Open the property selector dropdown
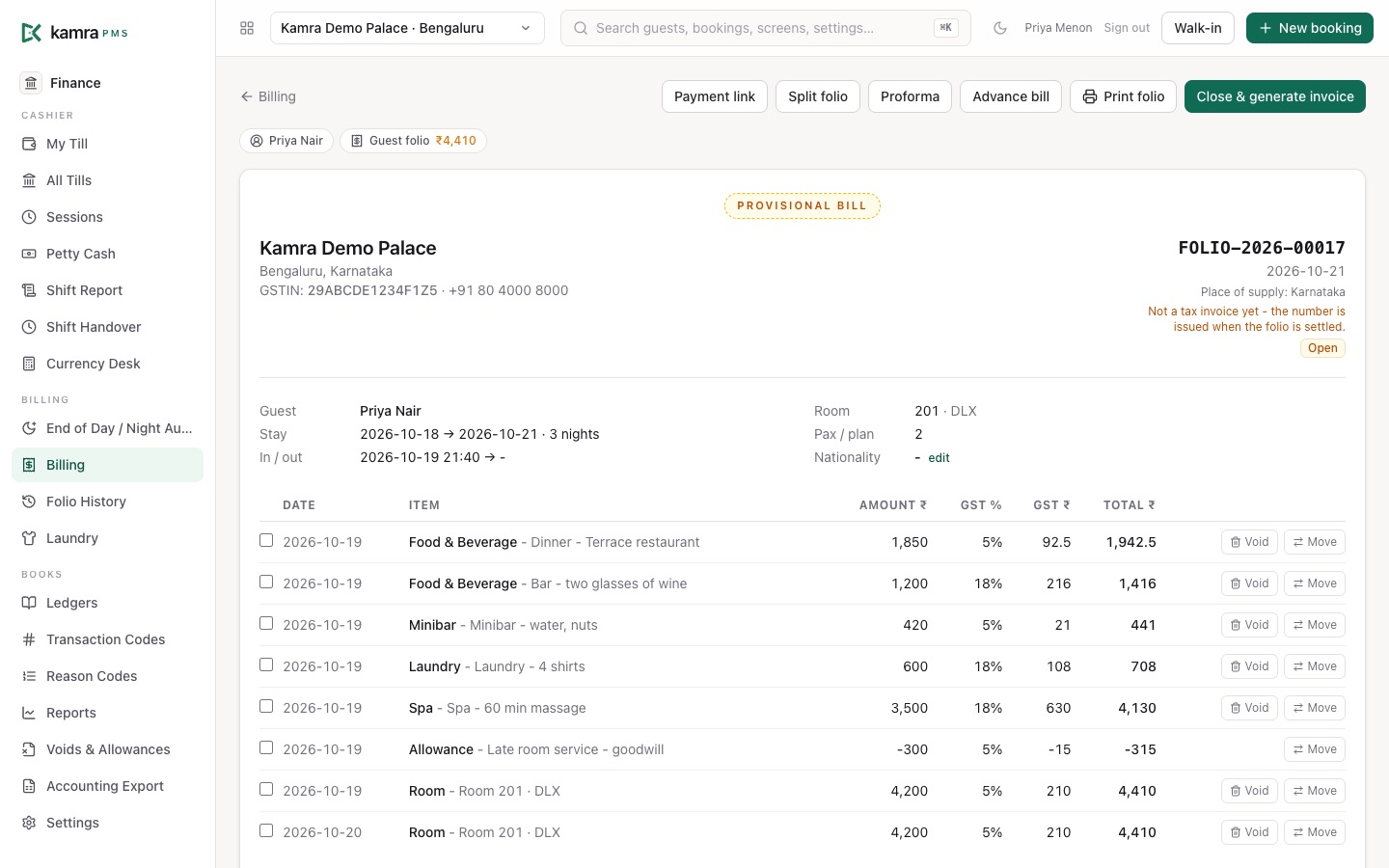Screen dimensions: 1389x868 (x=407, y=28)
